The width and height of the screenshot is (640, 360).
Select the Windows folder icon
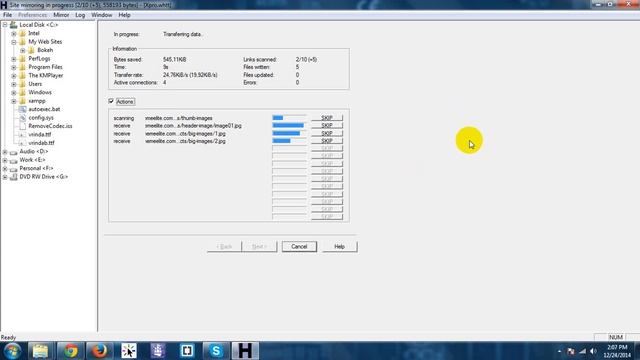tap(22, 93)
